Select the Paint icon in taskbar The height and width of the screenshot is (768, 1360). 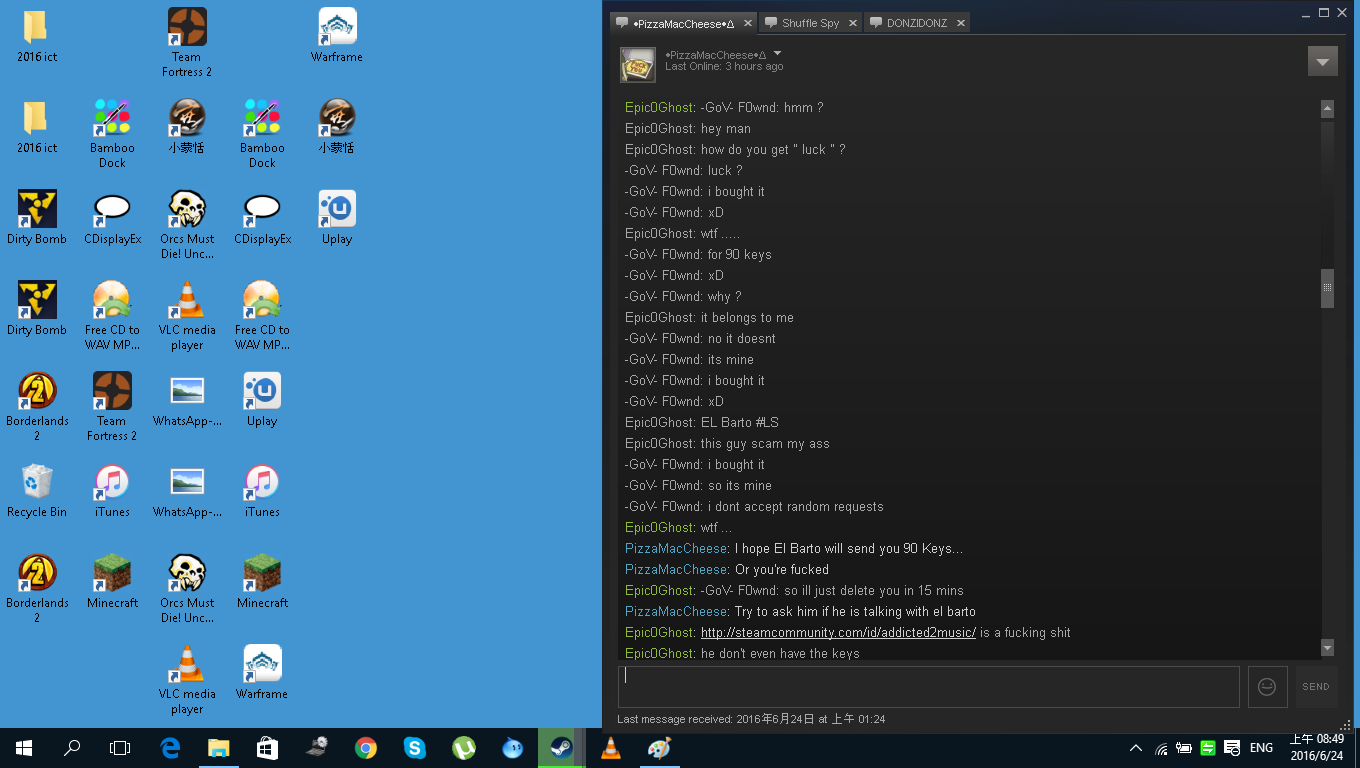tap(659, 748)
